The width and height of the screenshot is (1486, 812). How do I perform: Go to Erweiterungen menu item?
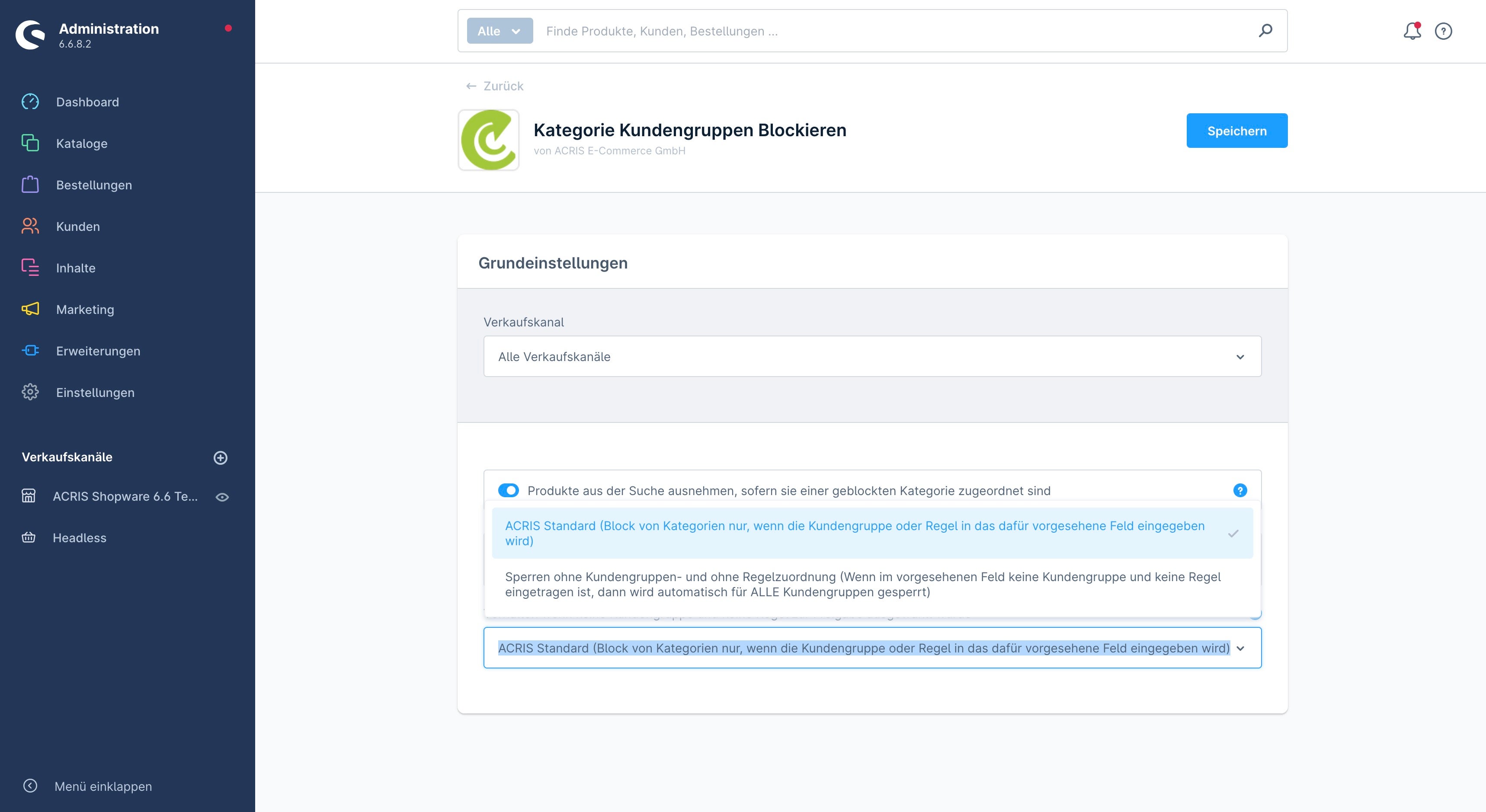(98, 351)
